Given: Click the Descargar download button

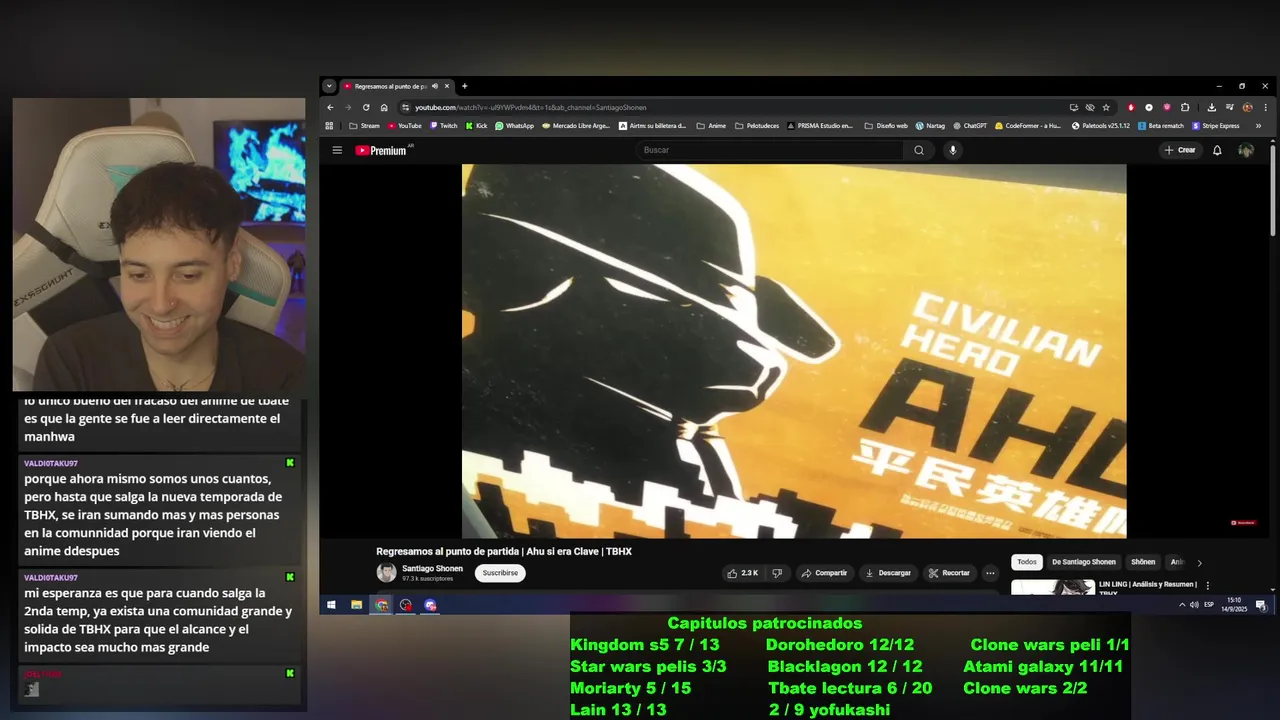Looking at the screenshot, I should pyautogui.click(x=888, y=573).
